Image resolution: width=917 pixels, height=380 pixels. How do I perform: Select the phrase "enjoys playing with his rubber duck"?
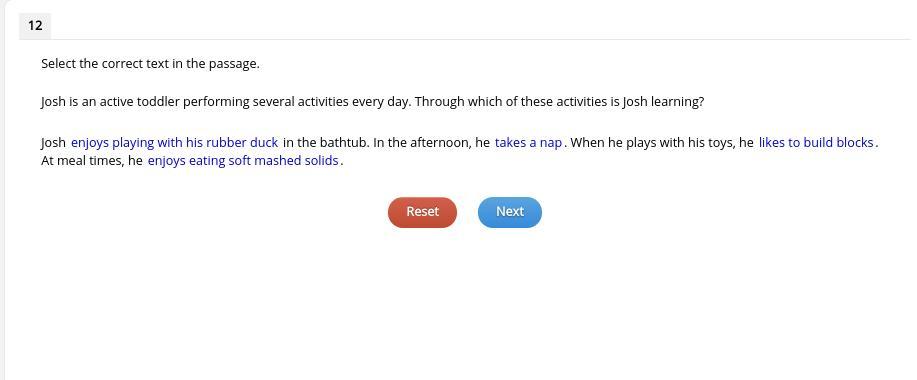(174, 143)
